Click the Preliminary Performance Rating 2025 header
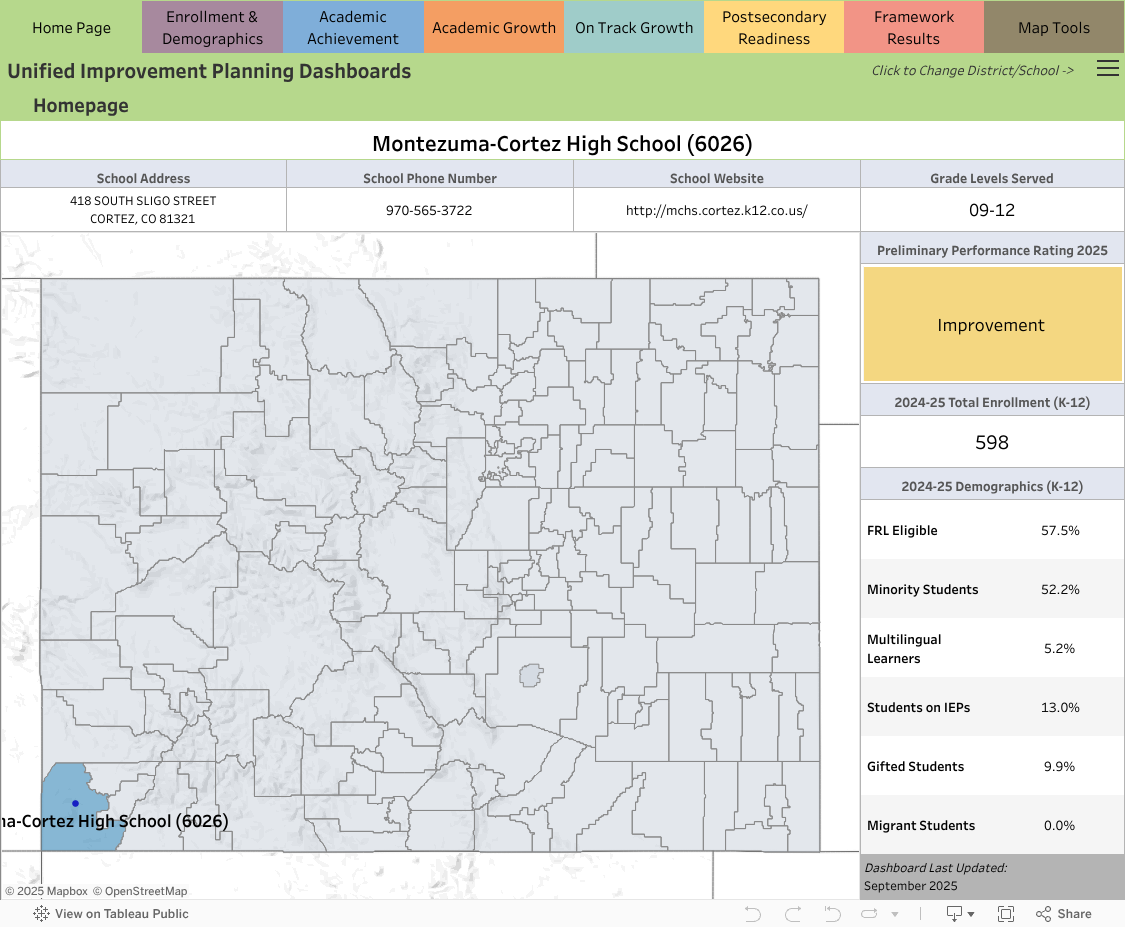1125x927 pixels. point(992,250)
